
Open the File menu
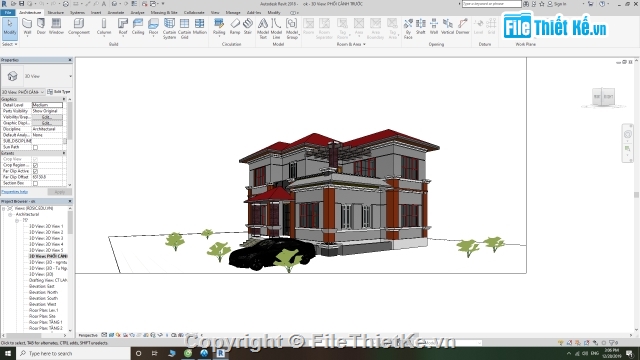point(8,13)
